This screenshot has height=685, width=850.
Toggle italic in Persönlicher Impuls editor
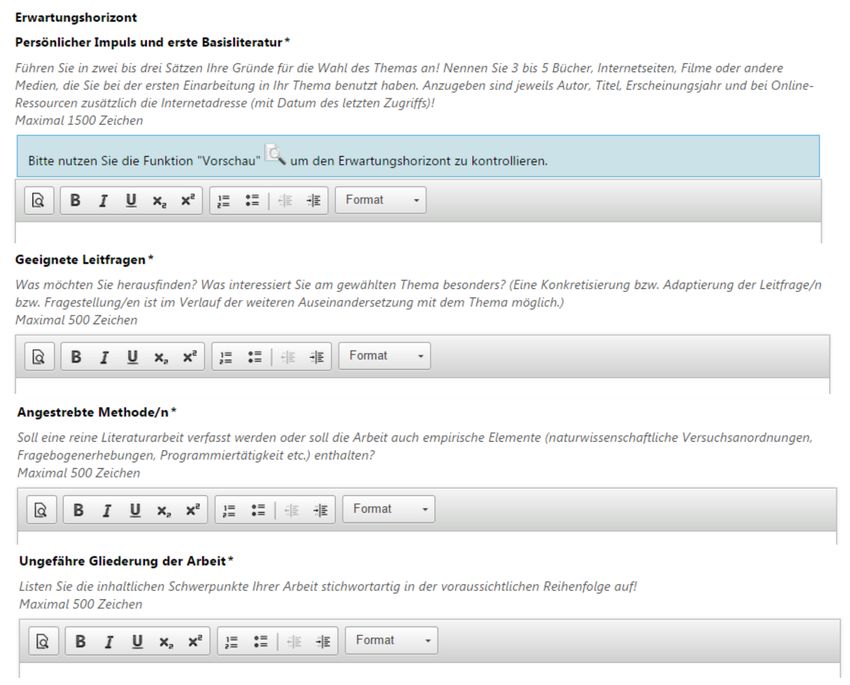103,201
